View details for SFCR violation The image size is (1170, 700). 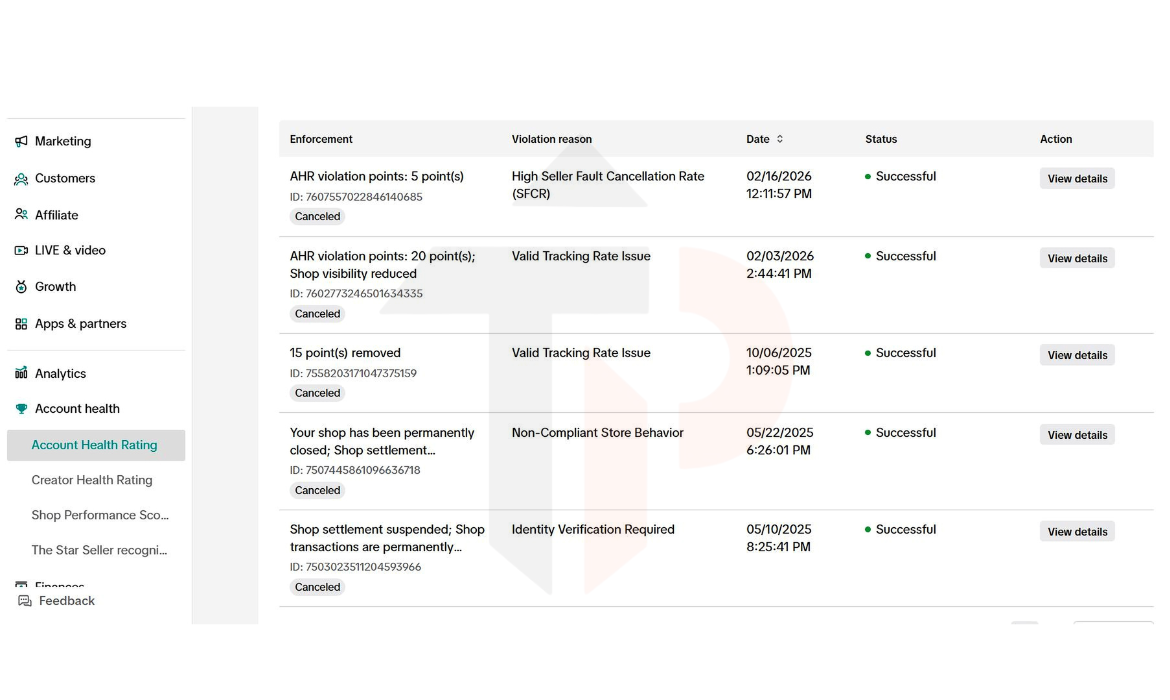tap(1077, 179)
